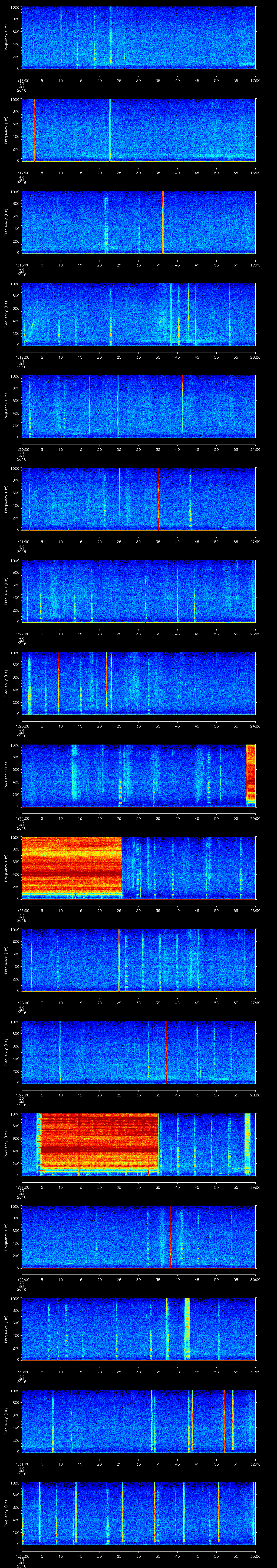Click the '1:17:00' start time label
The height and width of the screenshot is (1568, 277).
point(22,173)
